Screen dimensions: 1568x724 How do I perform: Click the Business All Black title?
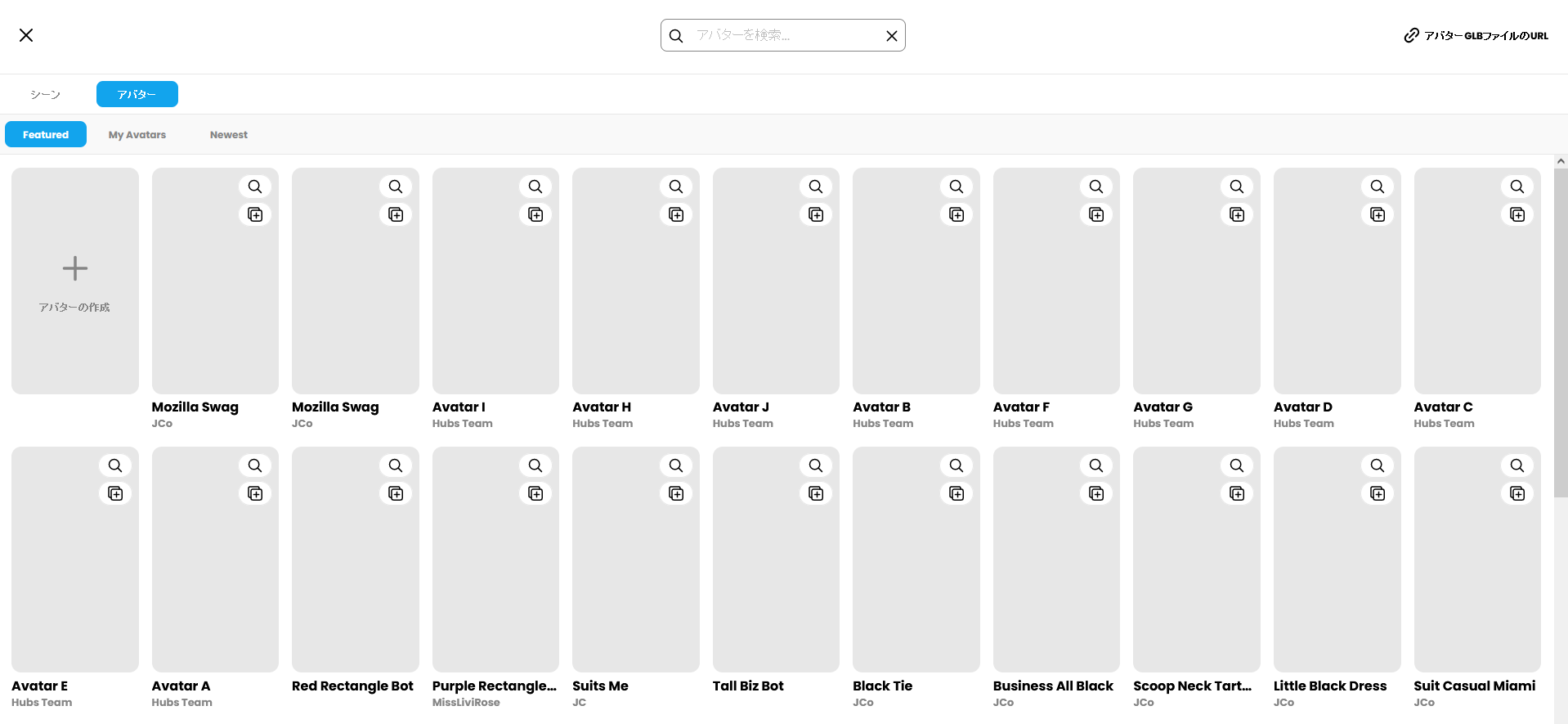[1053, 686]
